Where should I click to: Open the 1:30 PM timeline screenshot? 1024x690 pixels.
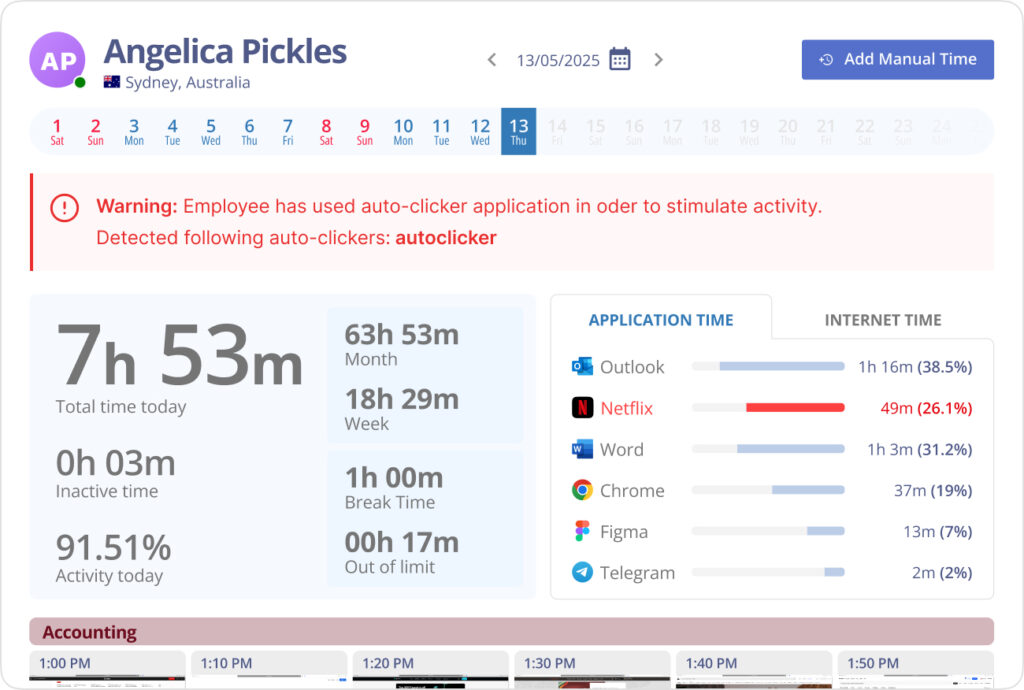pos(592,675)
